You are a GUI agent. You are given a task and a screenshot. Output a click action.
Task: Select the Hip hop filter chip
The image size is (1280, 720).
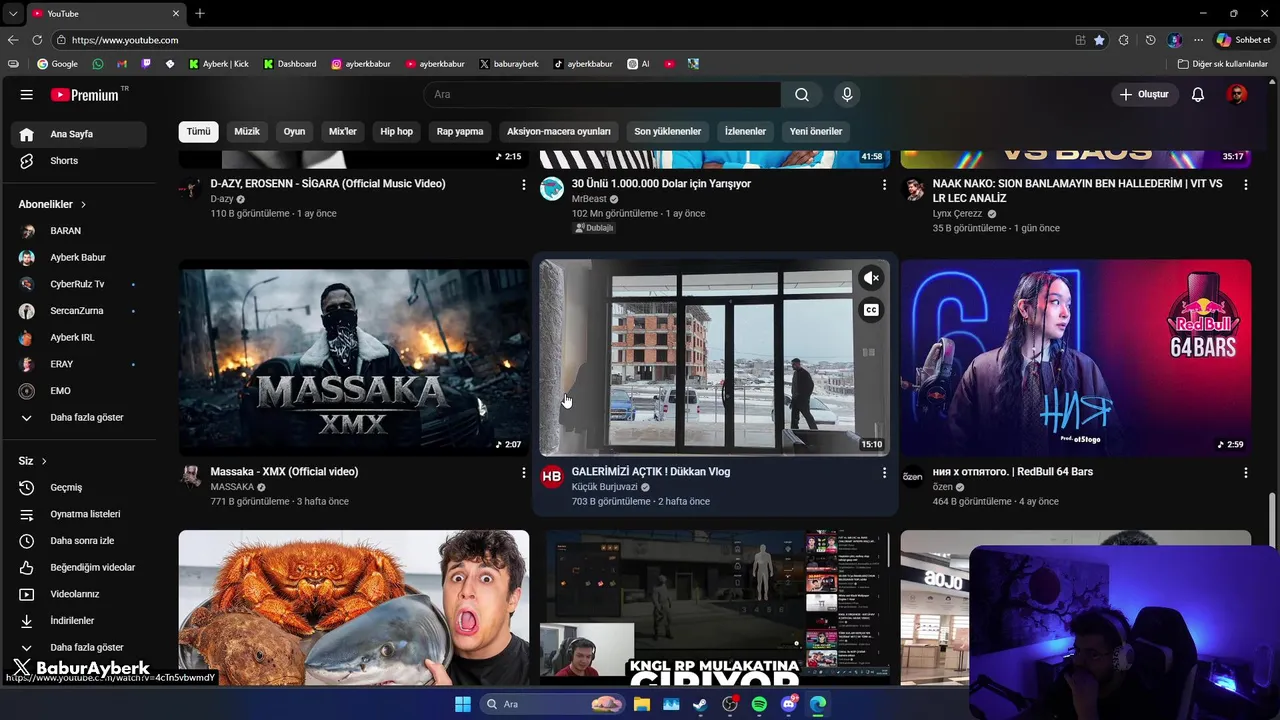(x=396, y=131)
